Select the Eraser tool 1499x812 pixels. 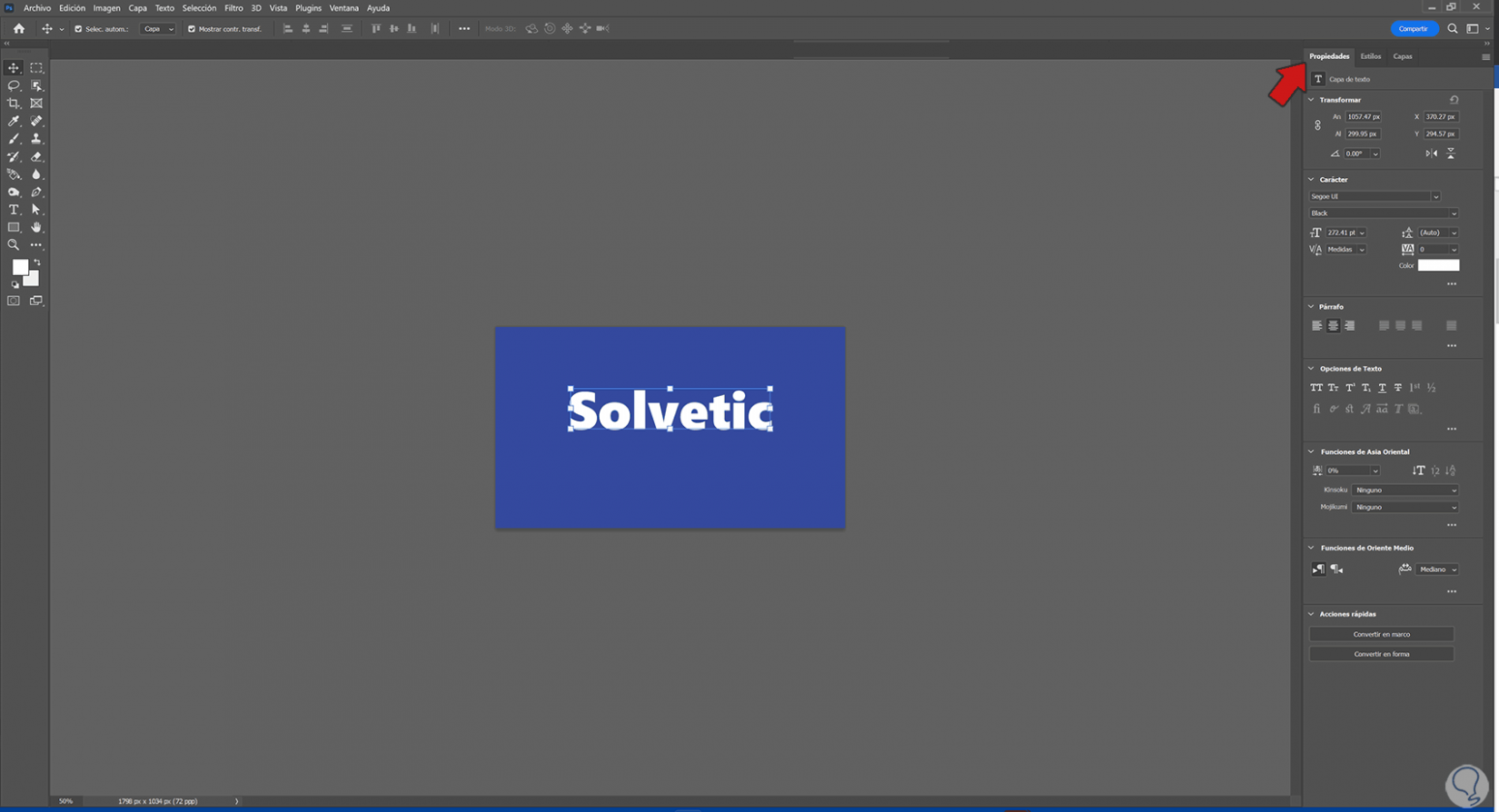pyautogui.click(x=36, y=156)
